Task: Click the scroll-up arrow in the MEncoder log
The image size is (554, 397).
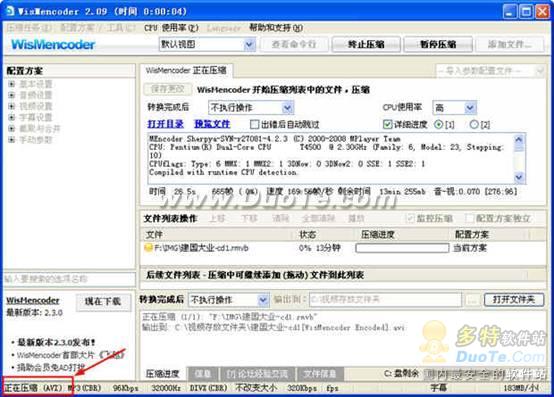Action: pos(519,139)
